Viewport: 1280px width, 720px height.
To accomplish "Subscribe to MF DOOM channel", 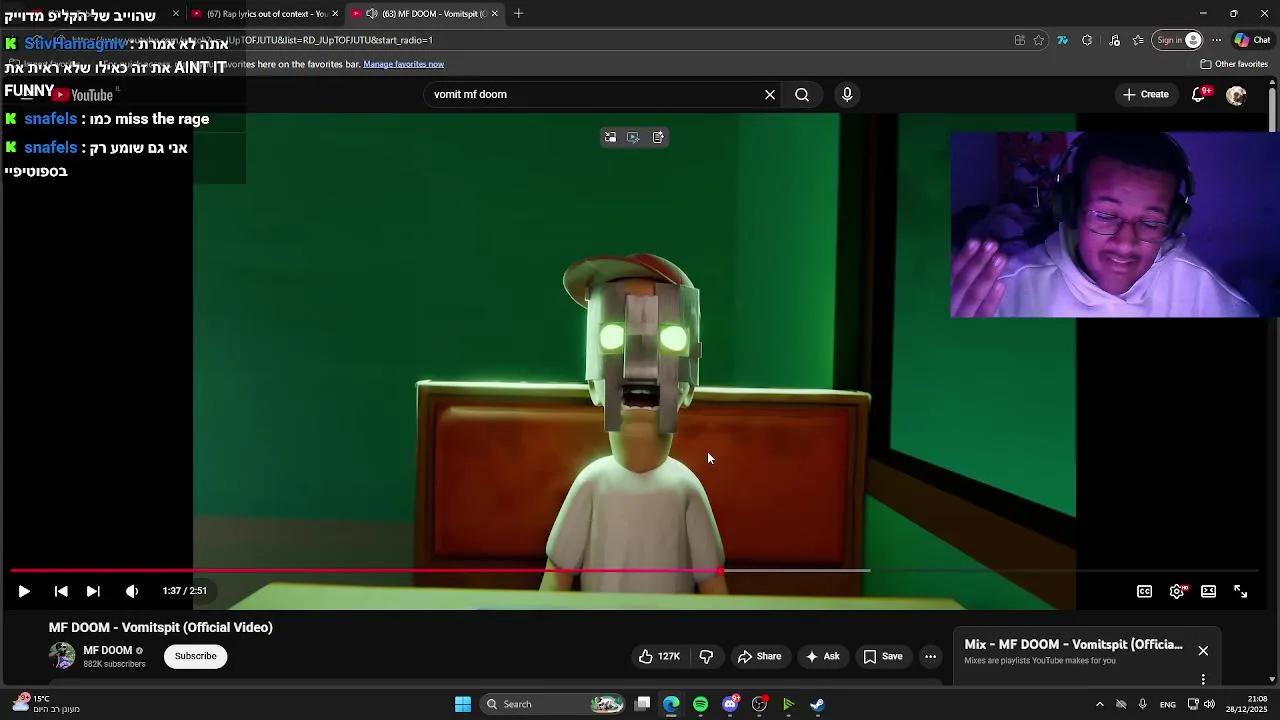I will 195,656.
